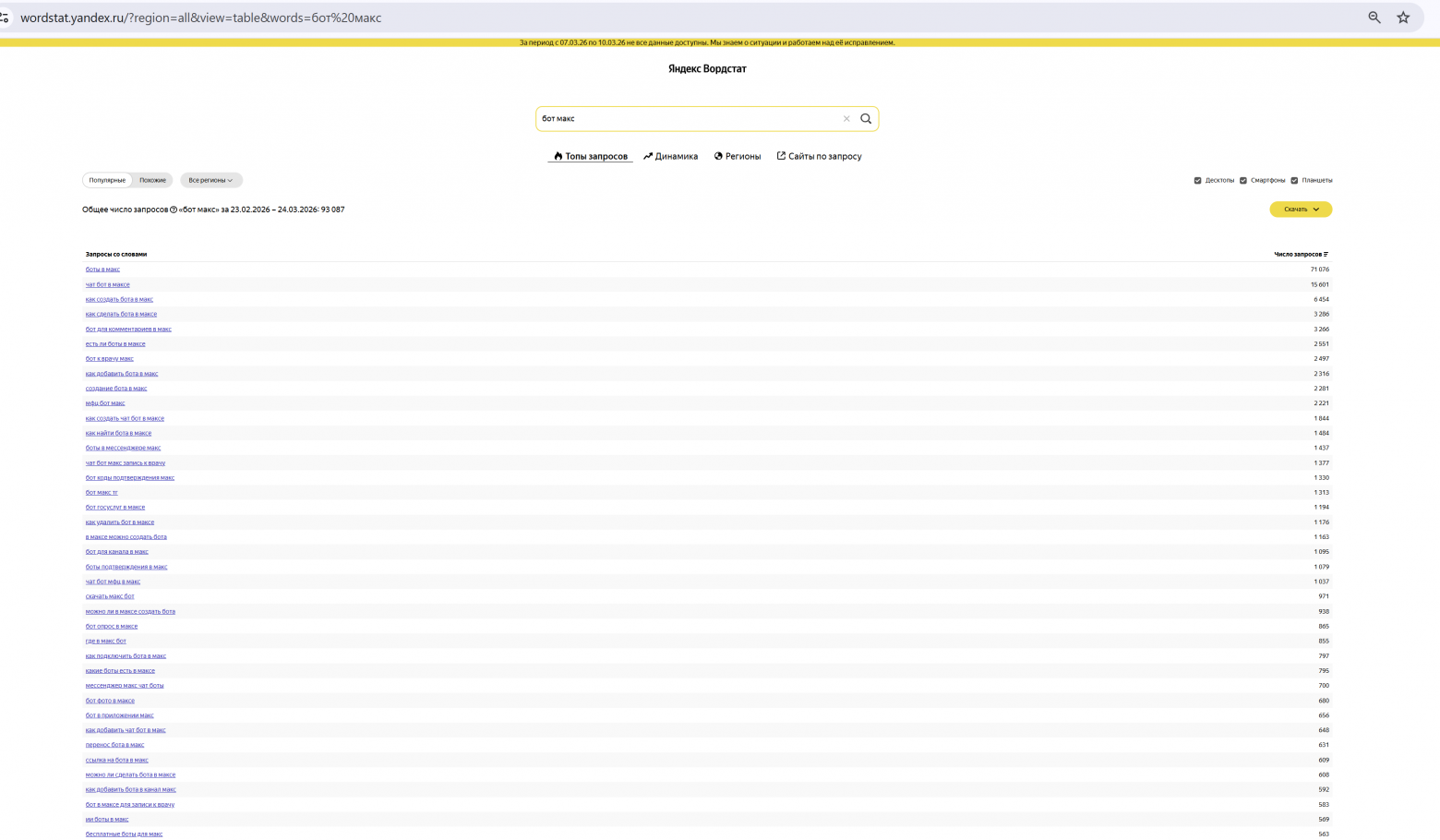Open the query link 'бот для канала в макс'

click(117, 552)
